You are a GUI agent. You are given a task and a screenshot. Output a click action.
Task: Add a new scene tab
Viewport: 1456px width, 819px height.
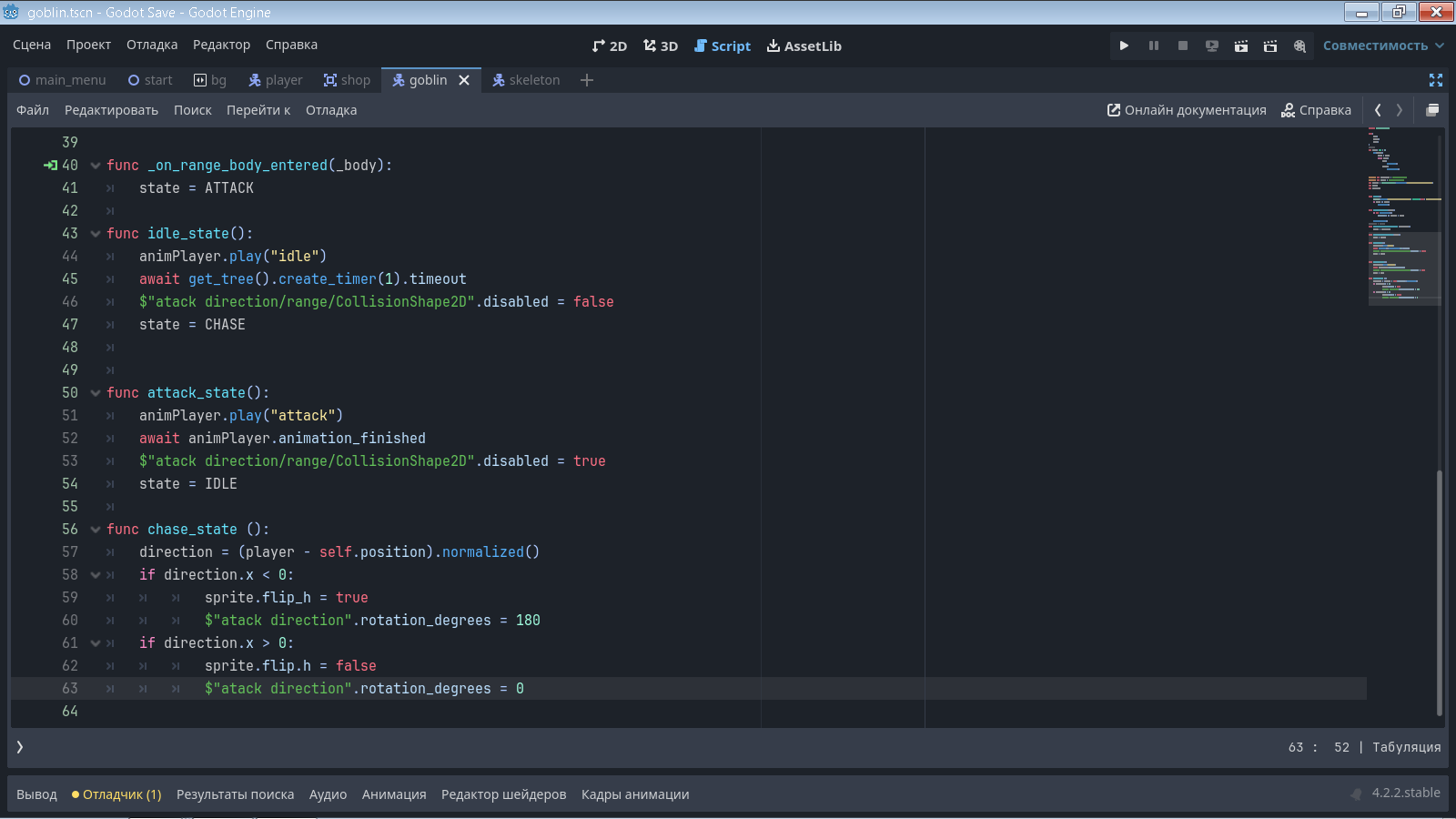tap(587, 80)
